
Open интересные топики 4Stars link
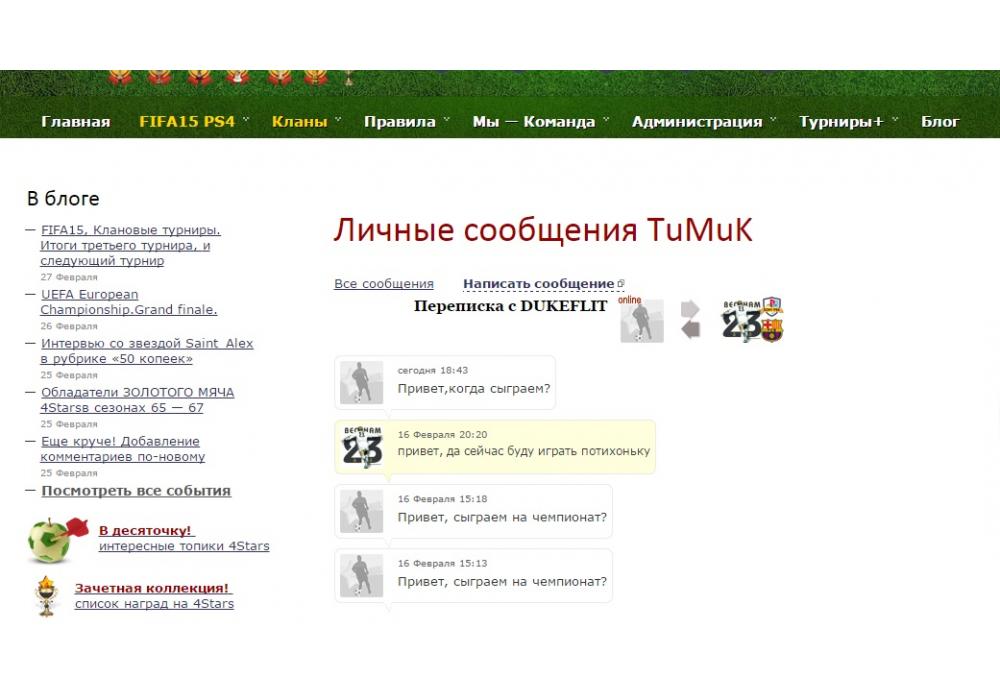184,546
